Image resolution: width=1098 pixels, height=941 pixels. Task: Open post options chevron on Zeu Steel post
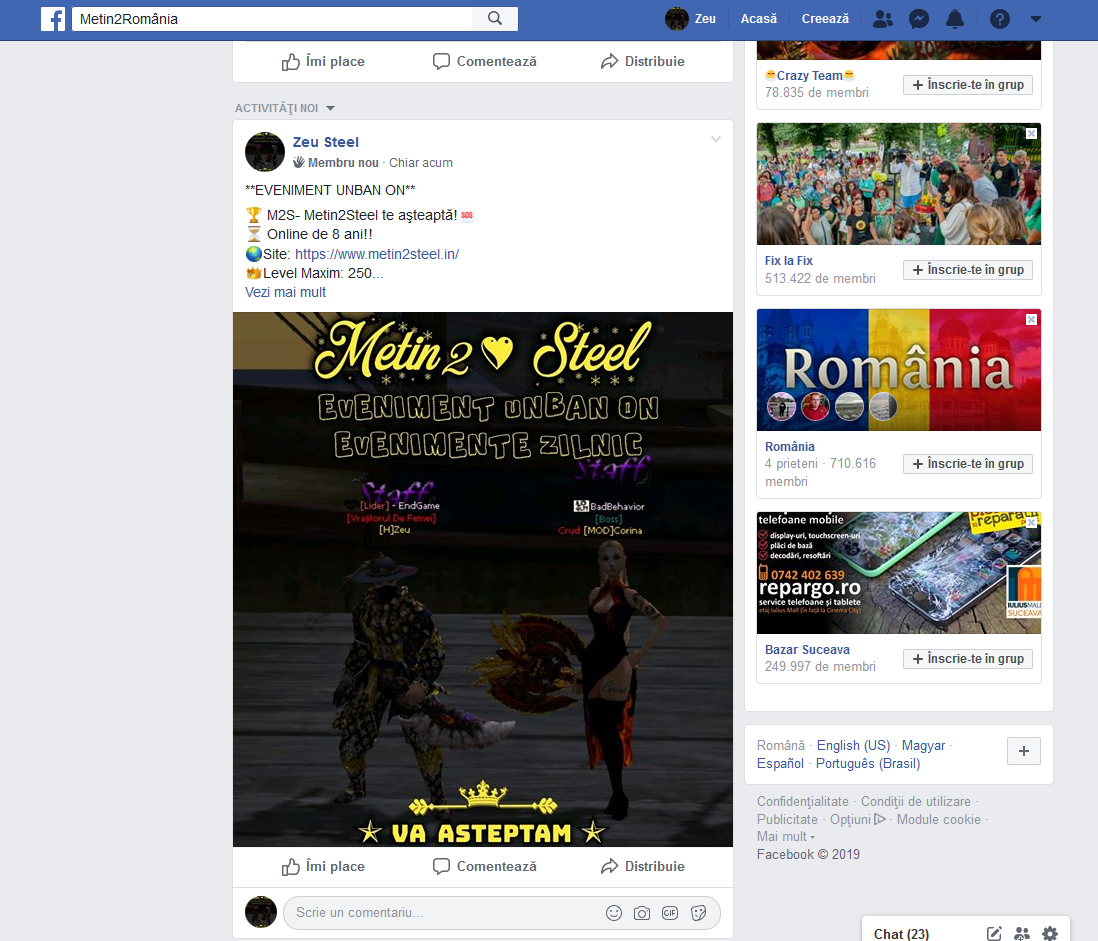(x=716, y=139)
